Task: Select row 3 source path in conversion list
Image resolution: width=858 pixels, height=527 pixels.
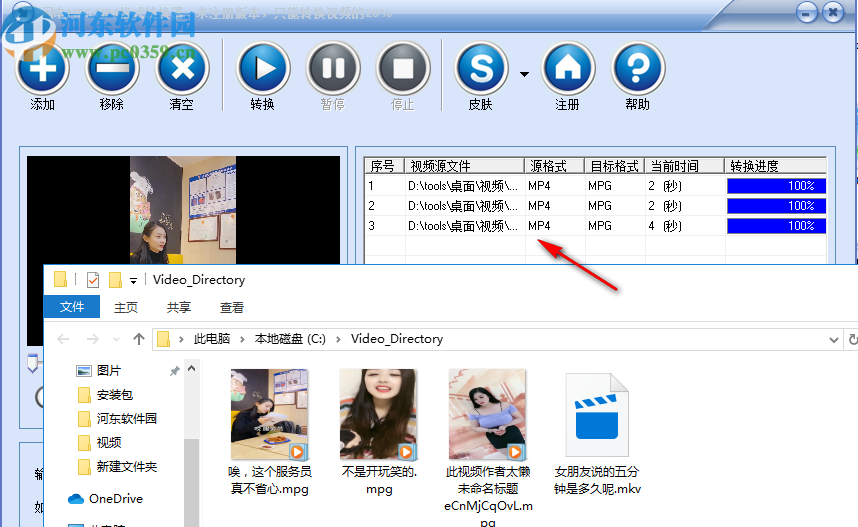Action: tap(463, 225)
